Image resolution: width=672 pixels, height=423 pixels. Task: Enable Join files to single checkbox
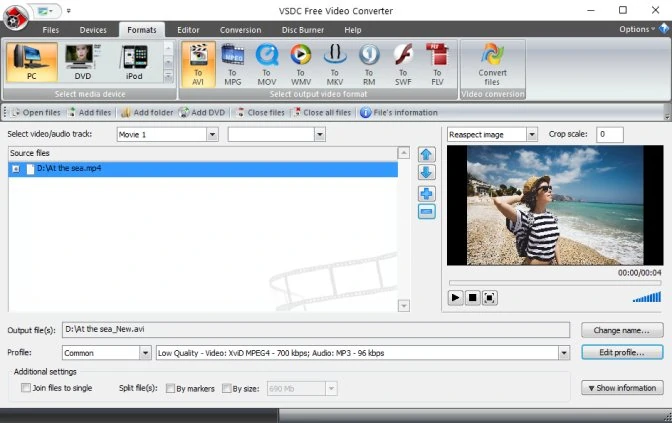coord(26,388)
